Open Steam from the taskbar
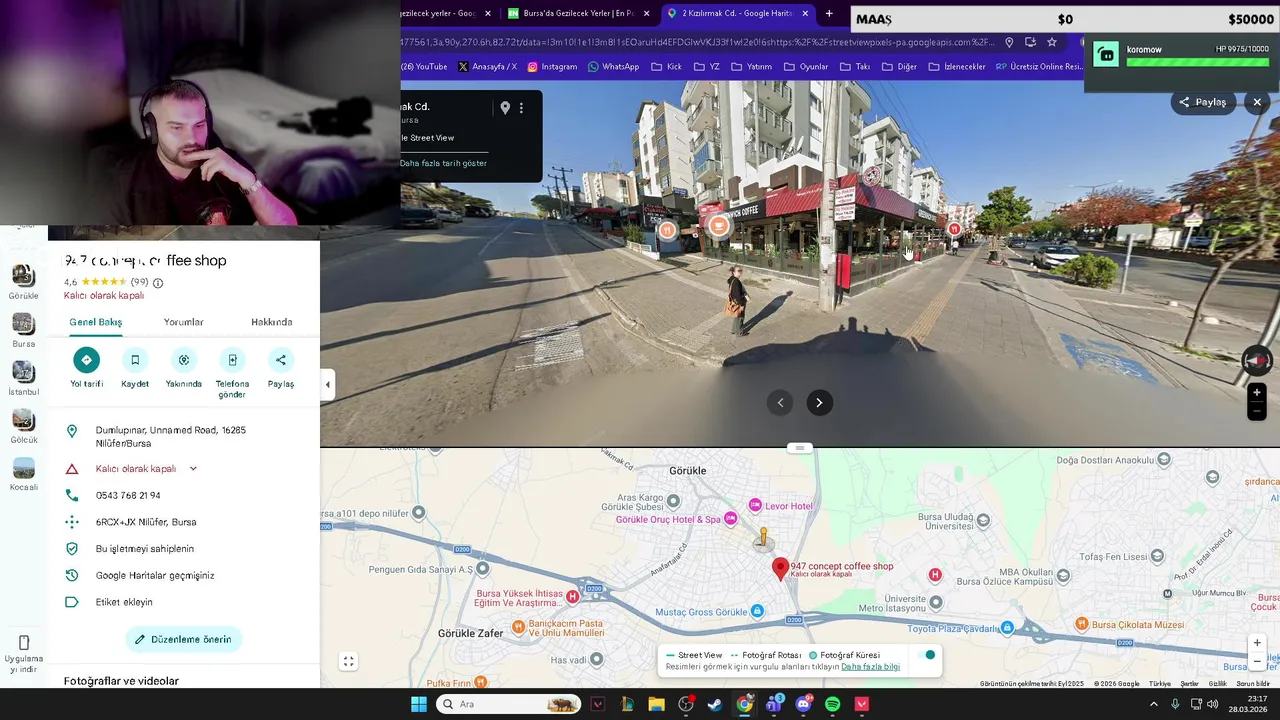Screen dimensions: 1280x720 coord(715,704)
